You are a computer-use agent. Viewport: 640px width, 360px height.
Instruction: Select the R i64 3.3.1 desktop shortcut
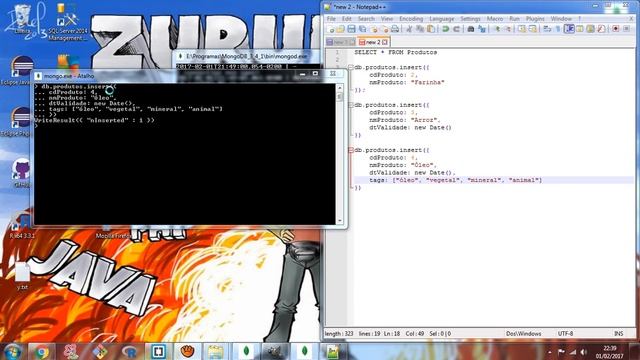point(22,227)
